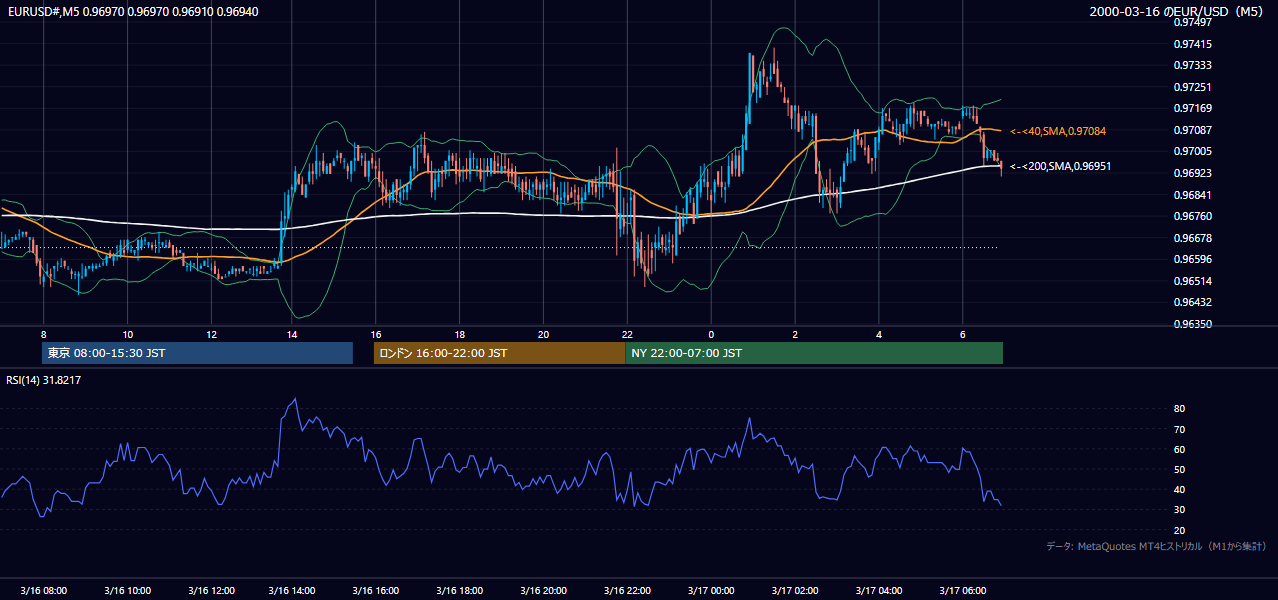This screenshot has width=1278, height=600.
Task: Click hour 14 on the chart time axis
Action: pos(292,334)
